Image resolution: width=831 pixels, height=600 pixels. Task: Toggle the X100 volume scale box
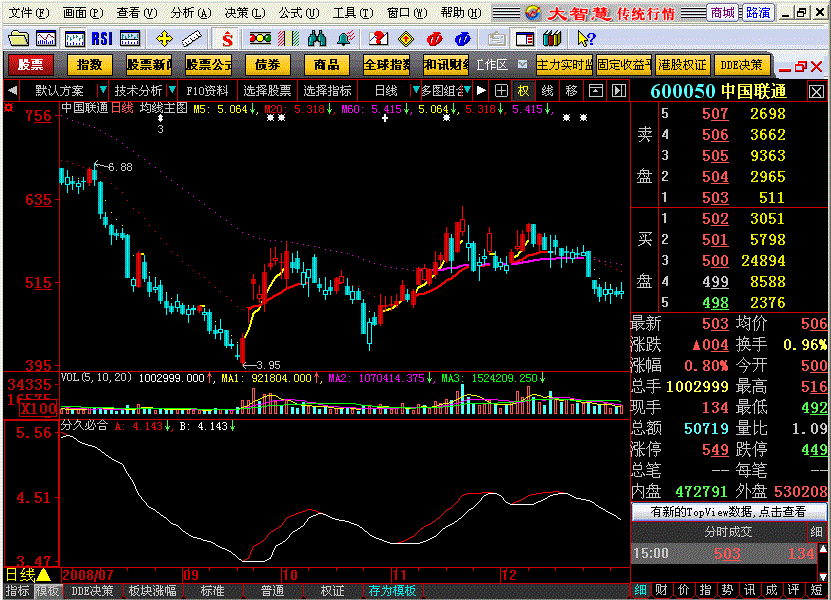click(x=38, y=409)
